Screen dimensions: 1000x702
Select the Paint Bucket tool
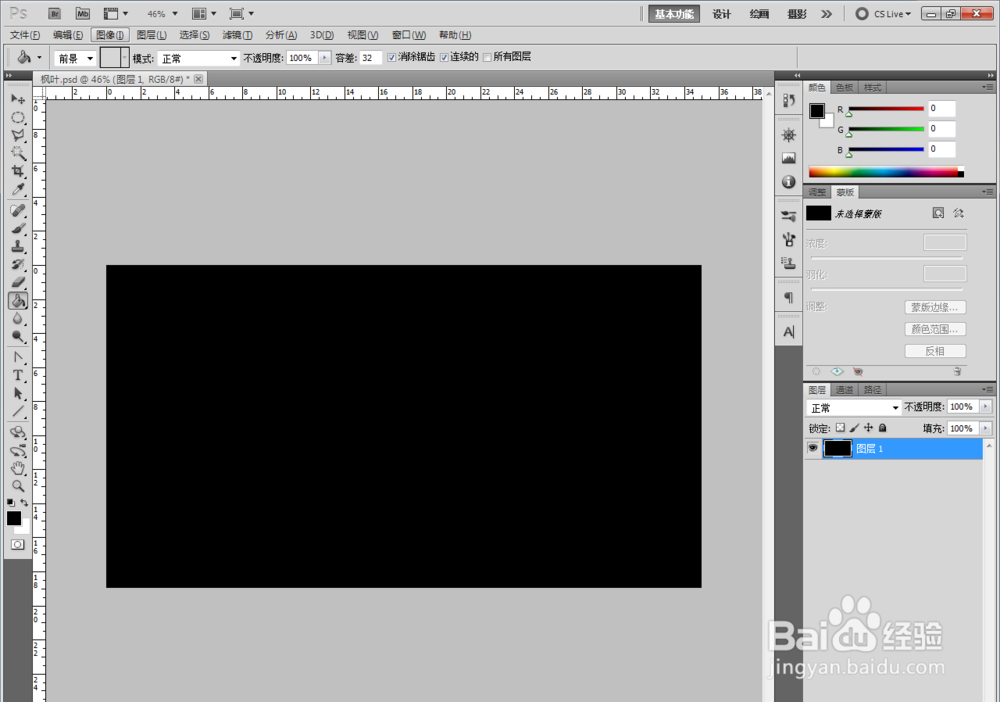point(18,300)
